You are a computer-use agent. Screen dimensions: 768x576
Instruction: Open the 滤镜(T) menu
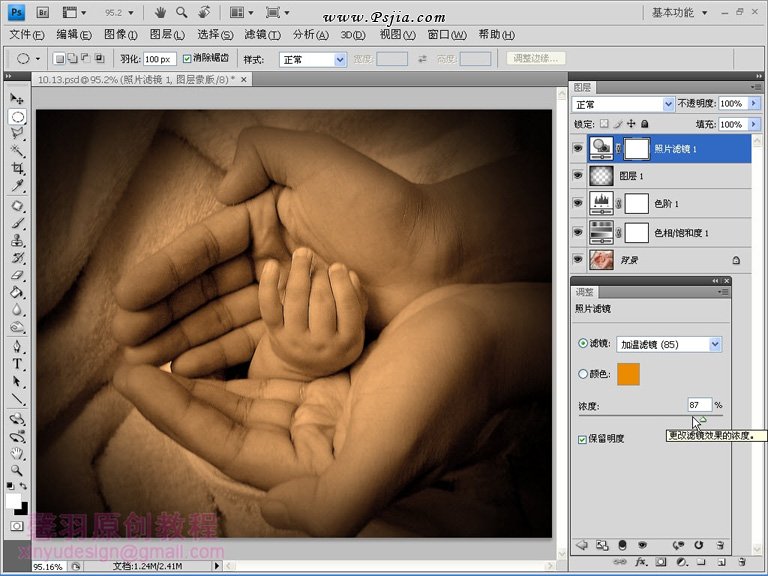pos(262,34)
